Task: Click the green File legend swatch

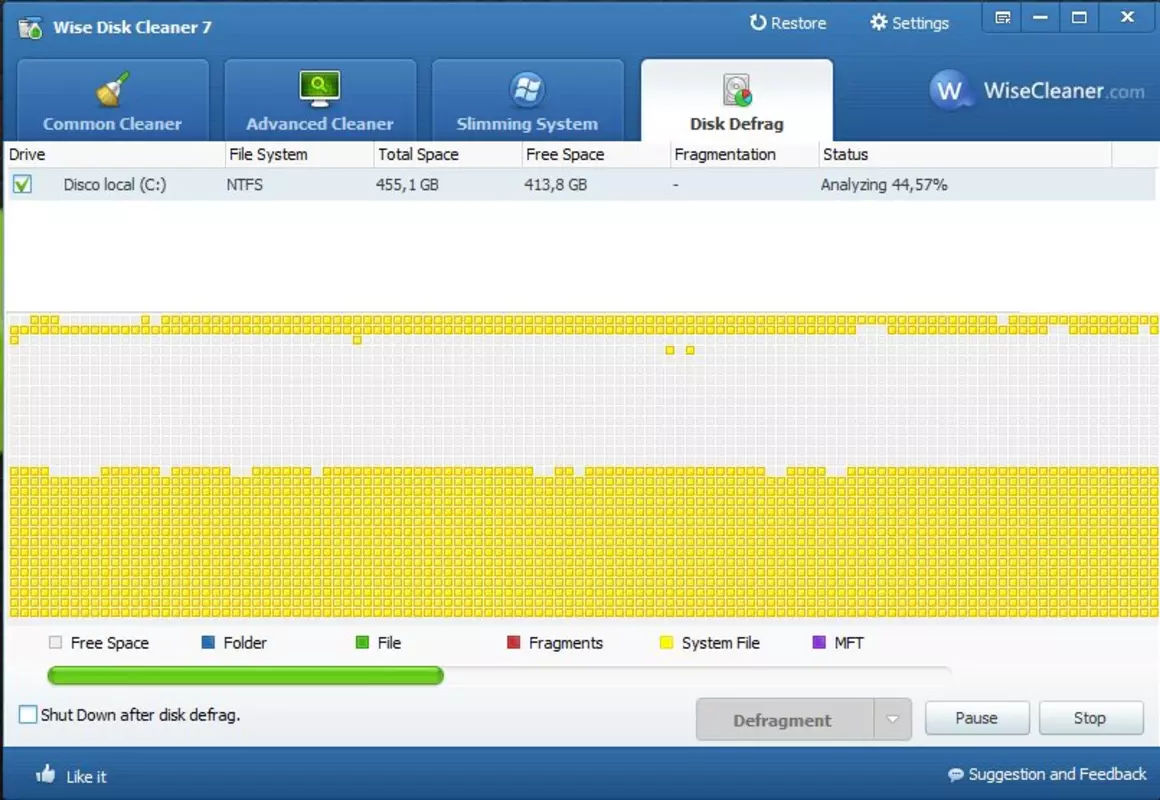Action: click(x=362, y=642)
